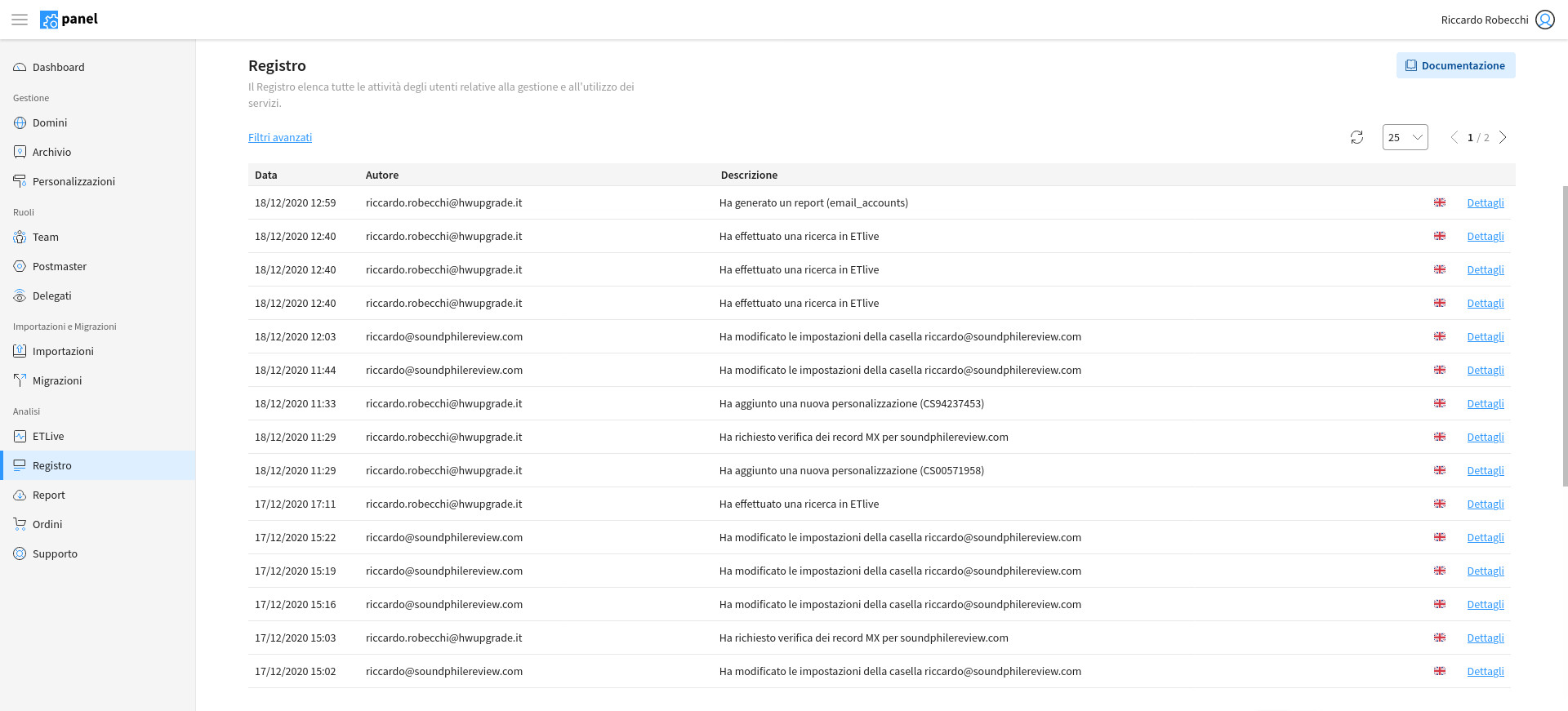Go to the next page arrow

click(1503, 137)
